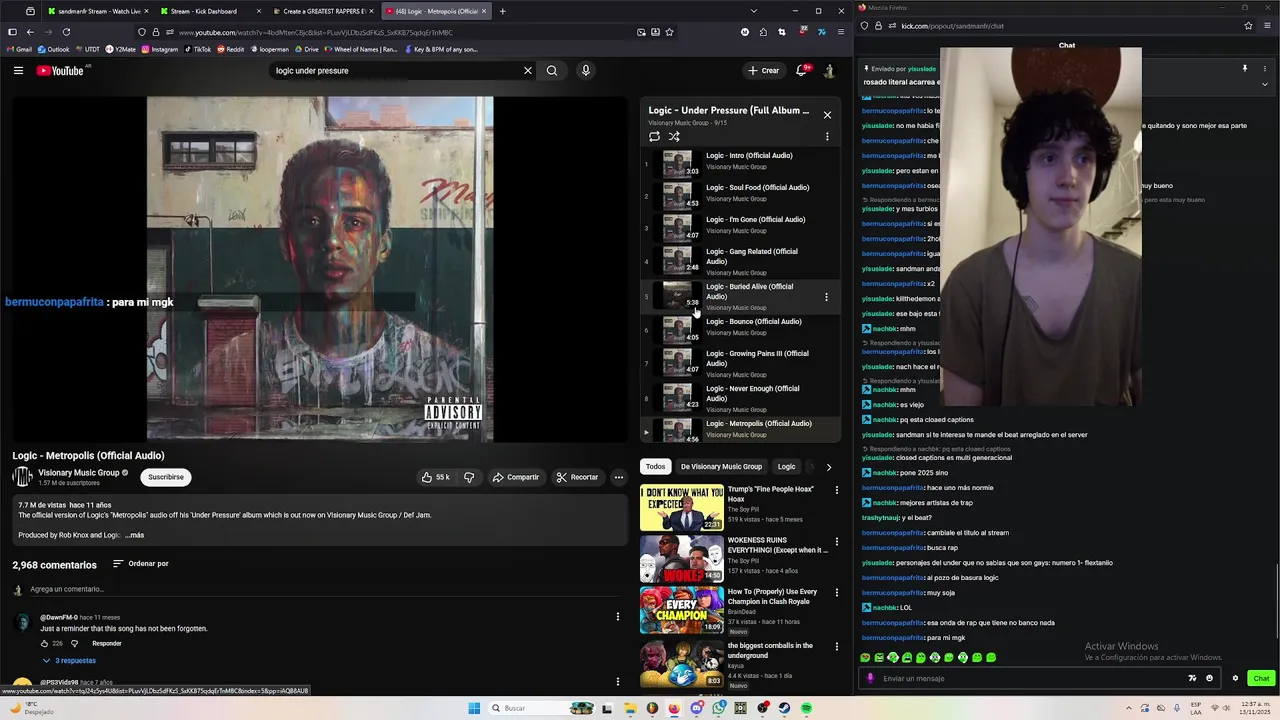Open Spotify from the taskbar
The height and width of the screenshot is (720, 1280).
click(806, 708)
